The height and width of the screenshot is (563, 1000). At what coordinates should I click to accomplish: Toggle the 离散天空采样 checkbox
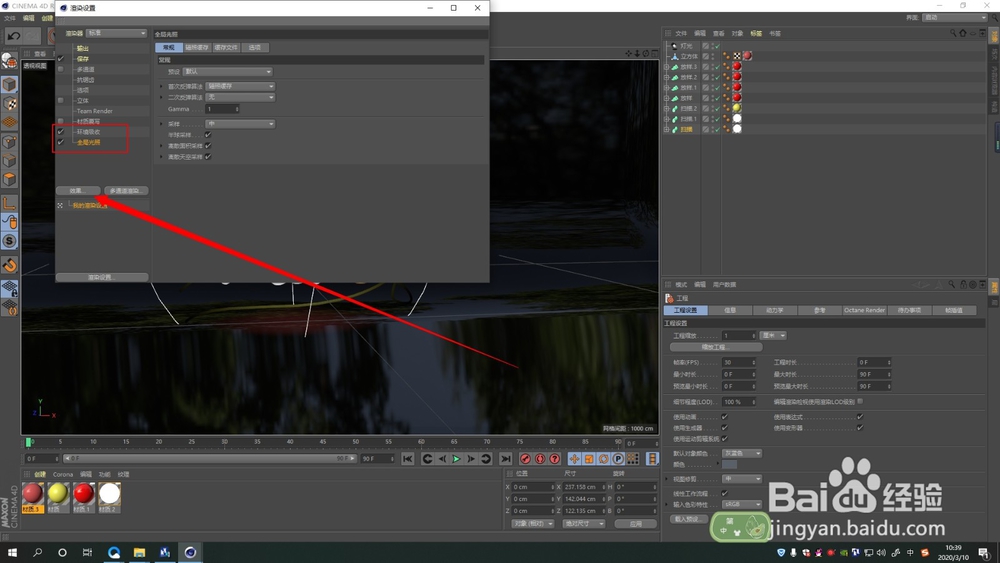tap(208, 156)
